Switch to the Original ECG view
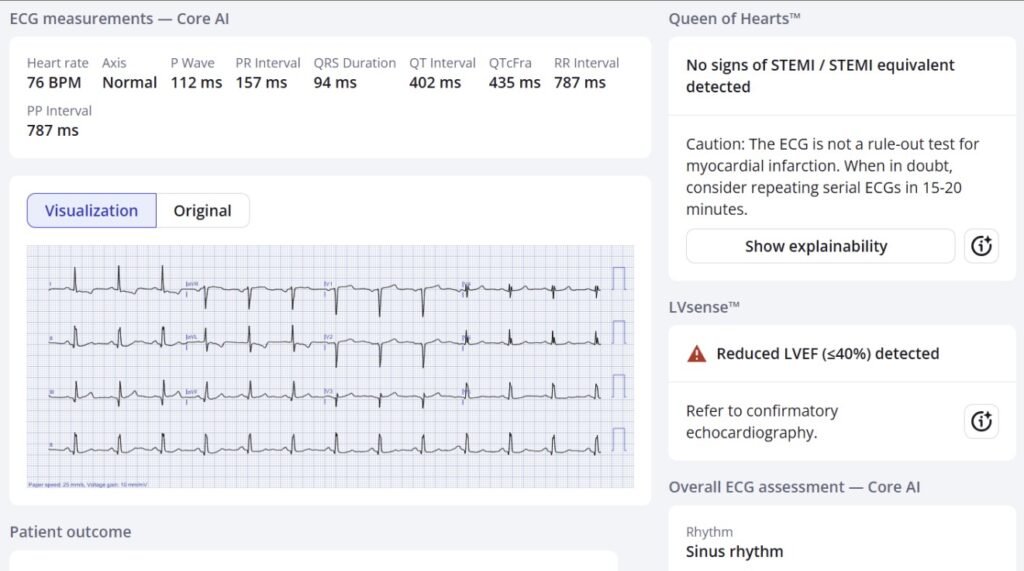Viewport: 1024px width, 571px height. click(202, 211)
